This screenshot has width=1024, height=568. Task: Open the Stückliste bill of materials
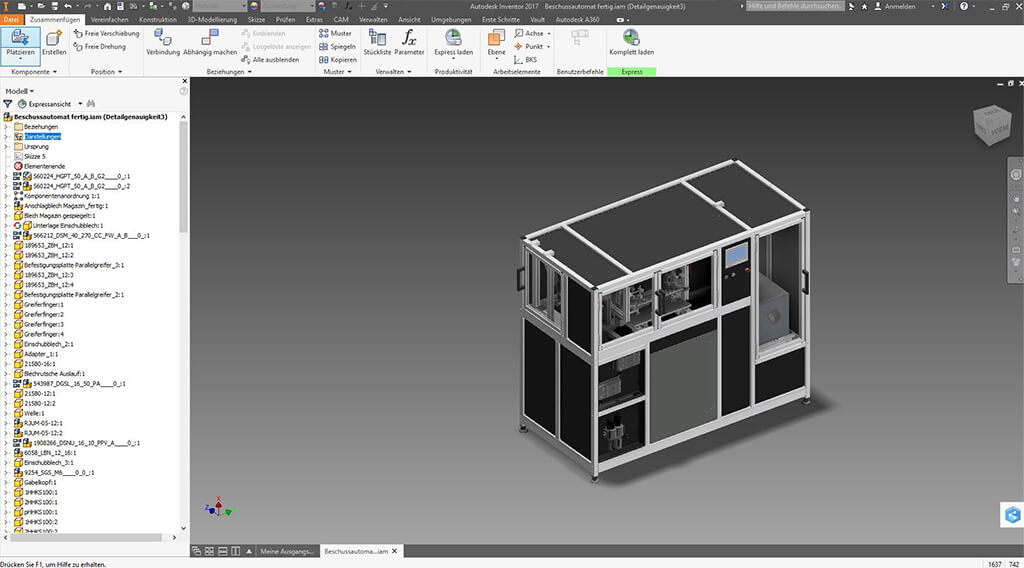[x=377, y=42]
